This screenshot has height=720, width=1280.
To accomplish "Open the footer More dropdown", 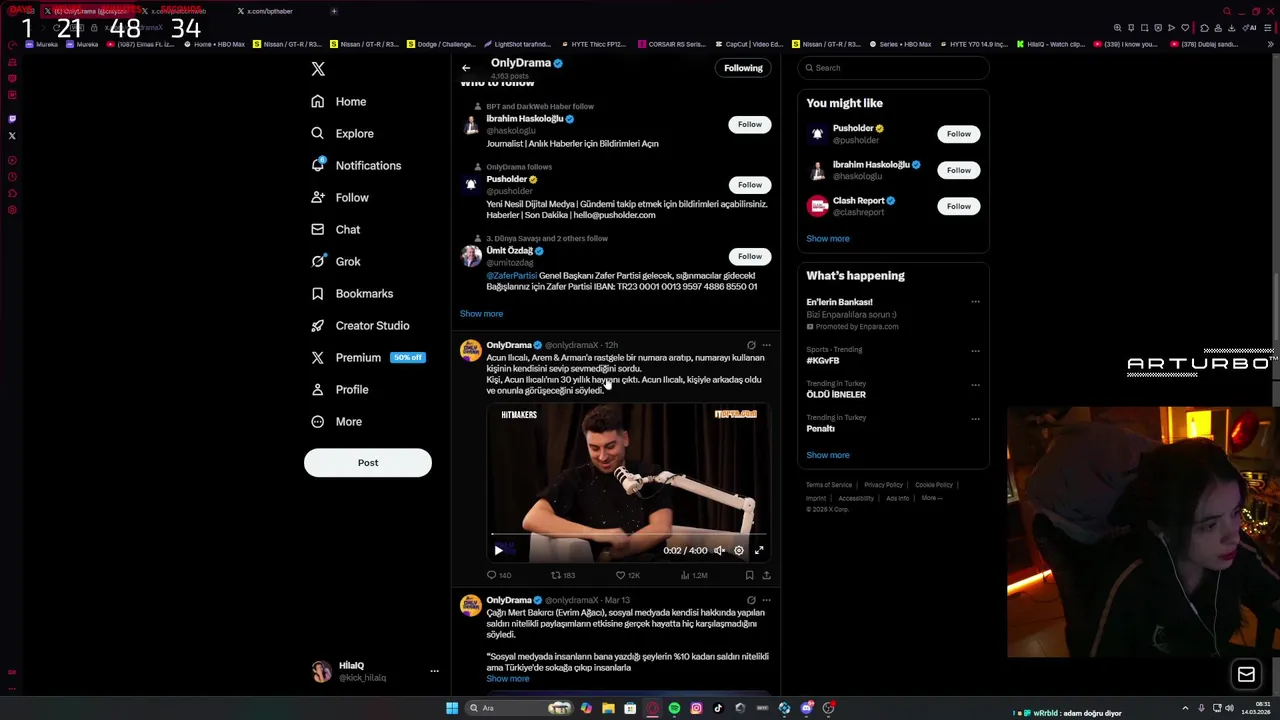I will point(931,498).
